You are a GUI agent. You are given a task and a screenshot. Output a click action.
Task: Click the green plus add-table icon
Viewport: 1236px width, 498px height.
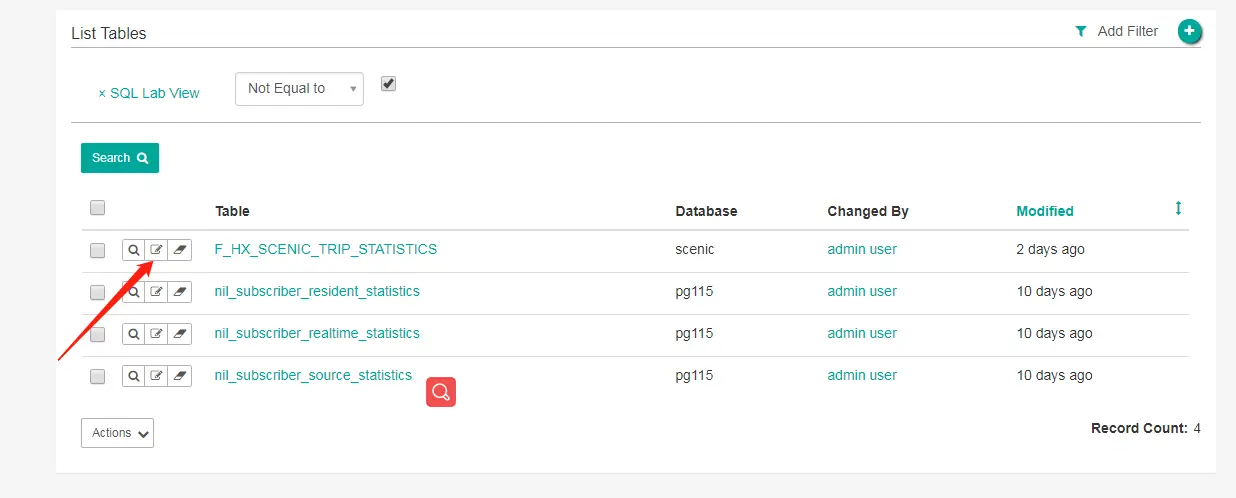click(1189, 32)
